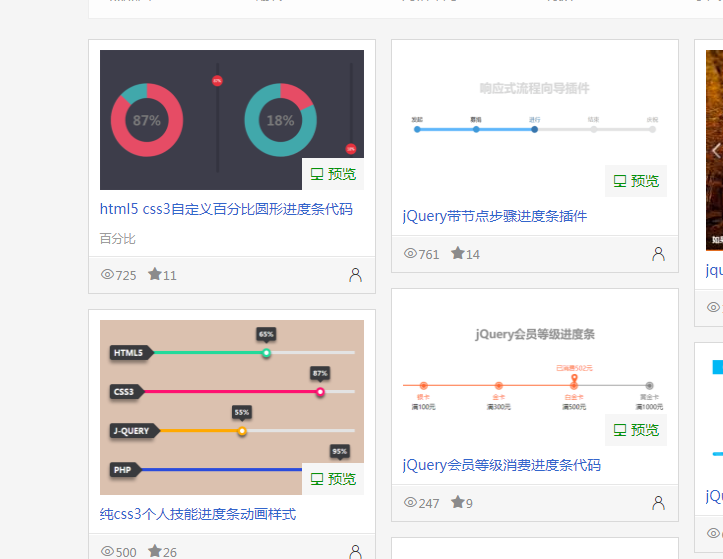
Task: Click the eye views icon beside 725
Action: pyautogui.click(x=108, y=275)
